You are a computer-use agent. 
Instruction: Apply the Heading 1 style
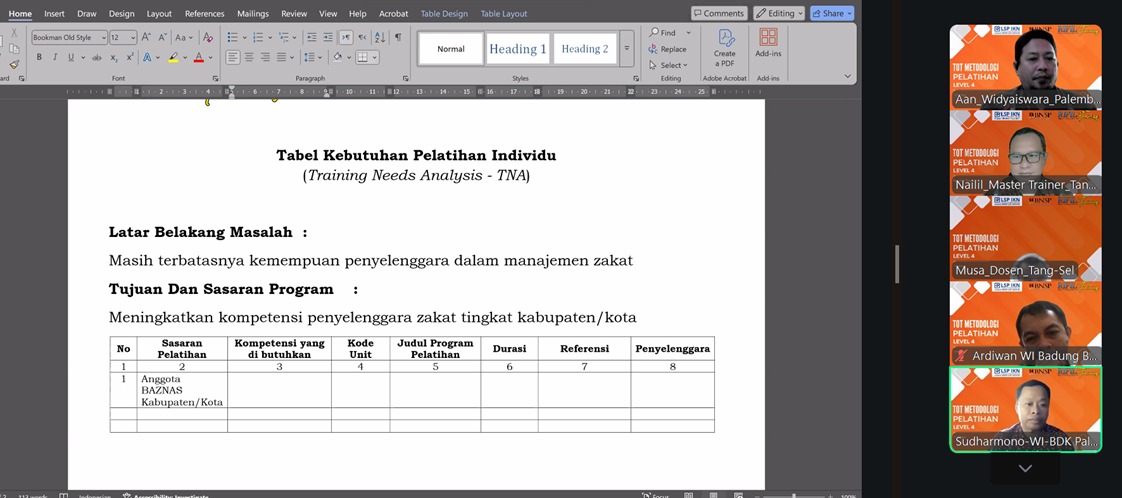[x=517, y=49]
